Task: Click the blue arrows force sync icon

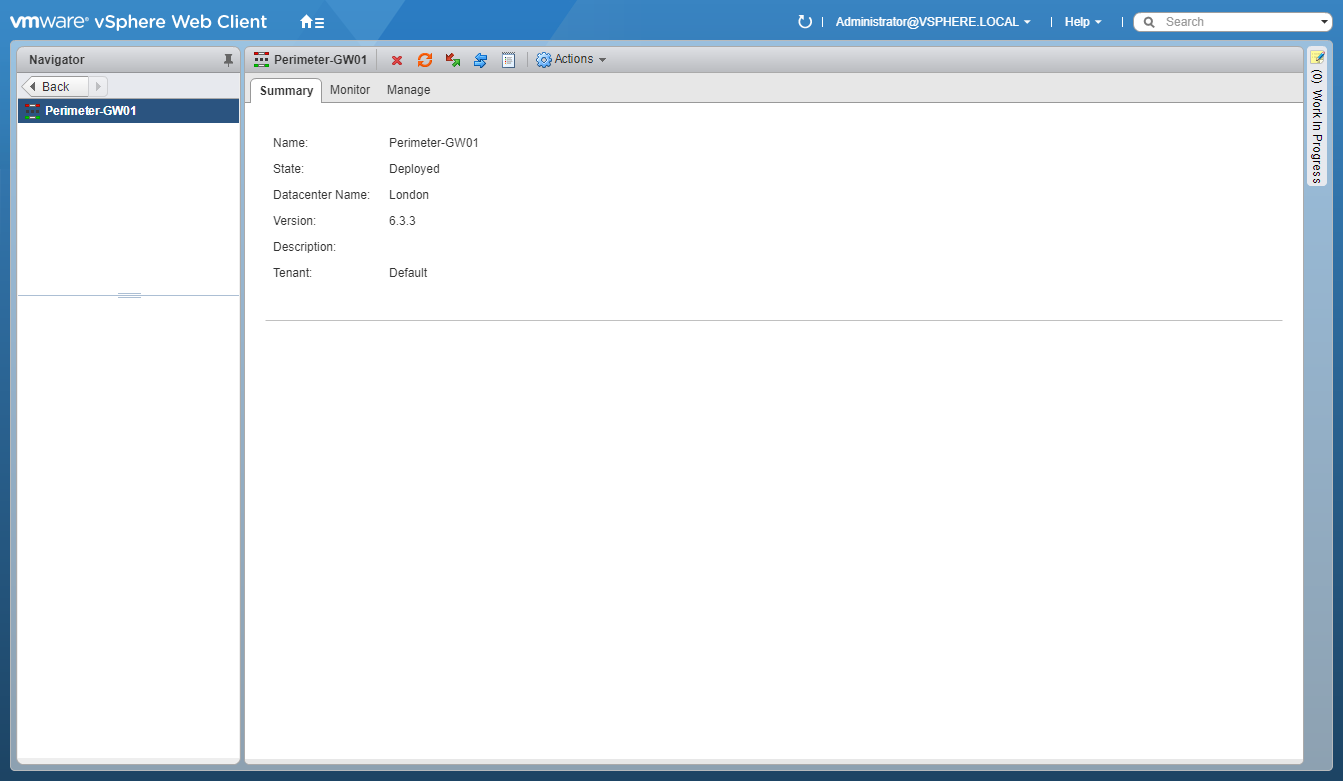Action: click(480, 60)
